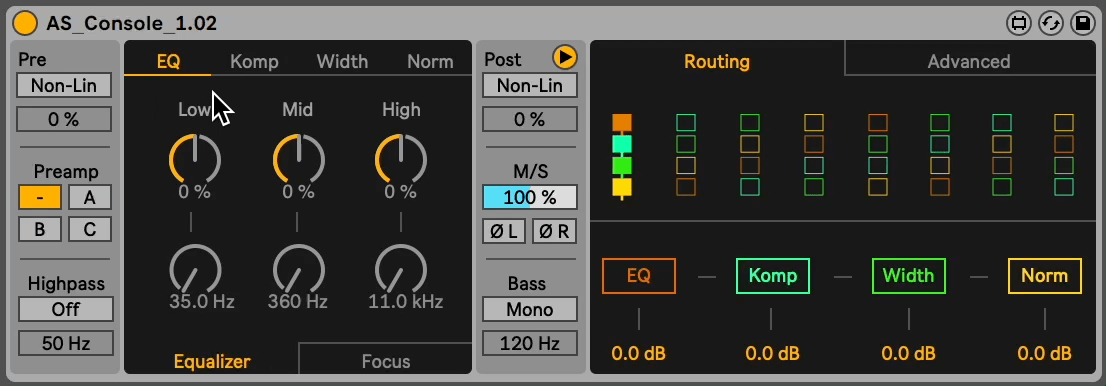Screen dimensions: 1106x386
Task: Click the green Width module box in routing chain
Action: point(908,276)
